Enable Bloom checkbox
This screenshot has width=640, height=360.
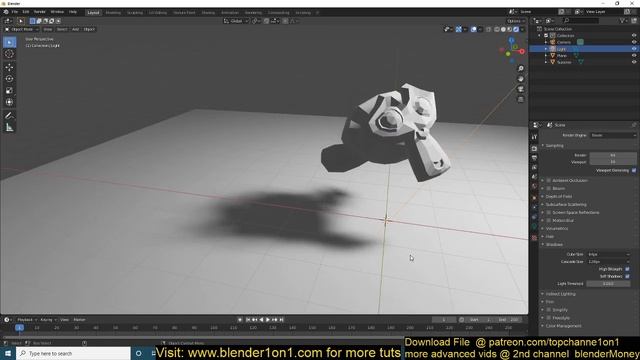(549, 189)
